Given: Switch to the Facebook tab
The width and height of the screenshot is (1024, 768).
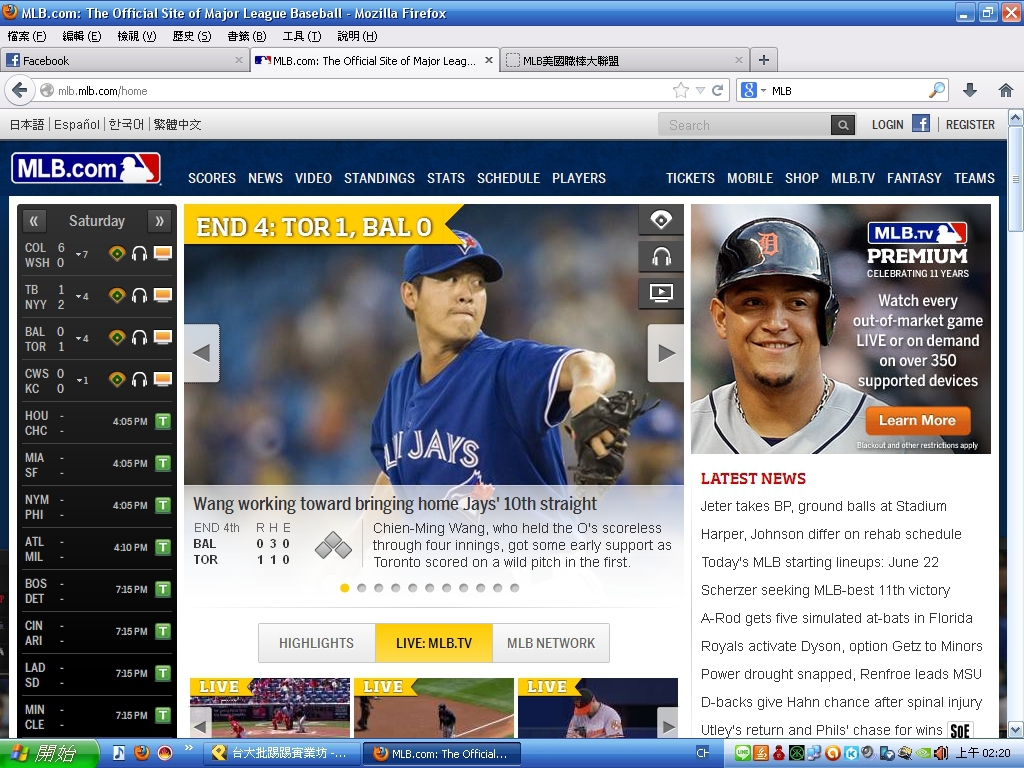Looking at the screenshot, I should 124,60.
